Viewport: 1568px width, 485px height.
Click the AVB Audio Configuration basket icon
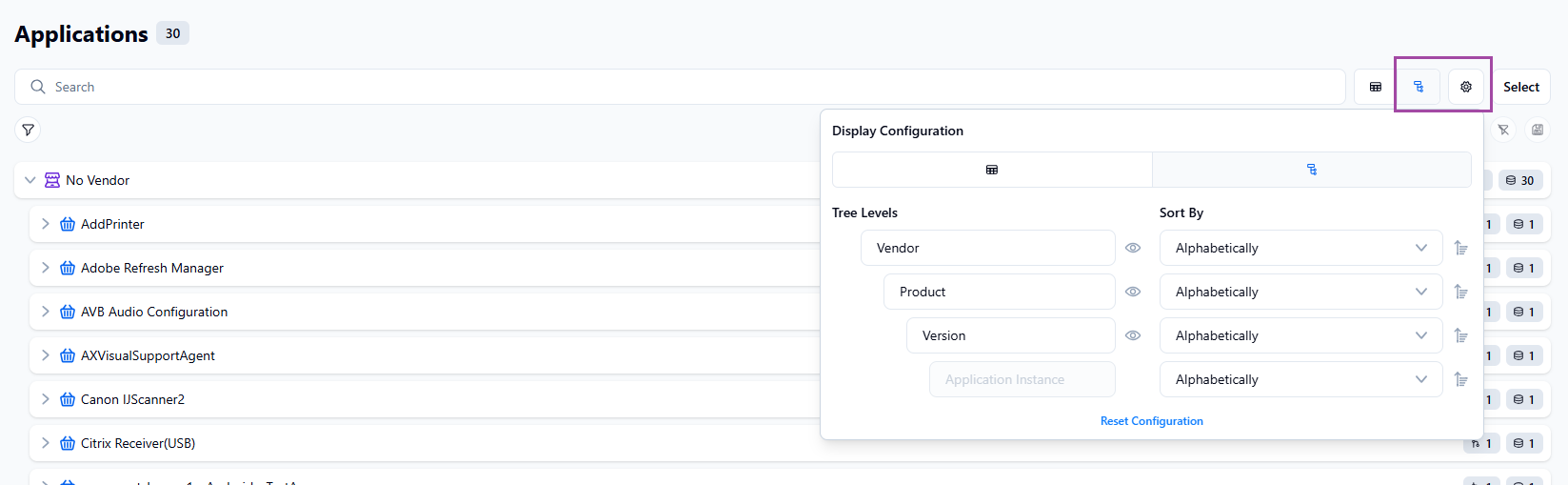[x=68, y=312]
